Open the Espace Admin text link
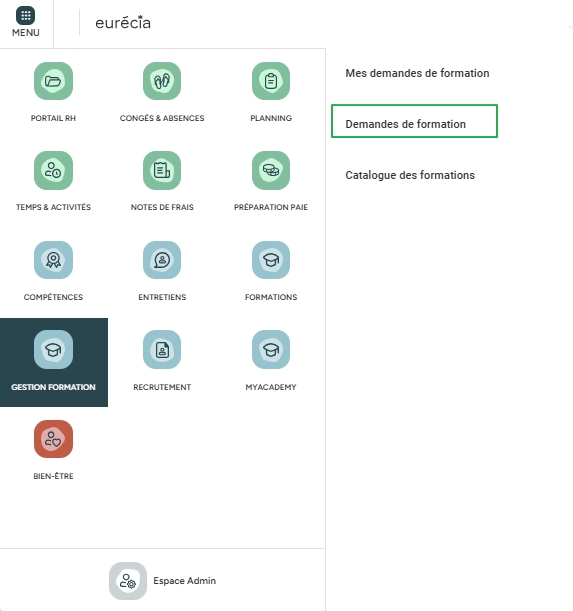The height and width of the screenshot is (611, 573). (x=184, y=581)
